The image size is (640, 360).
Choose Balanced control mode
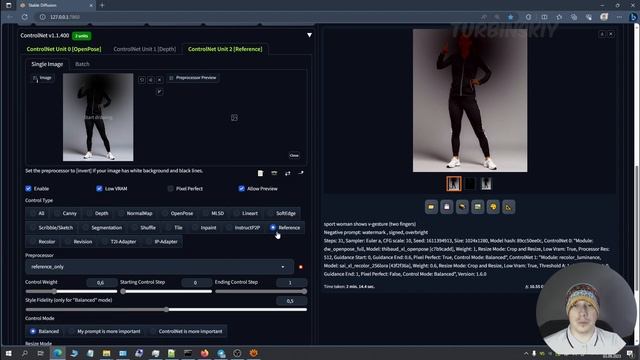point(44,331)
